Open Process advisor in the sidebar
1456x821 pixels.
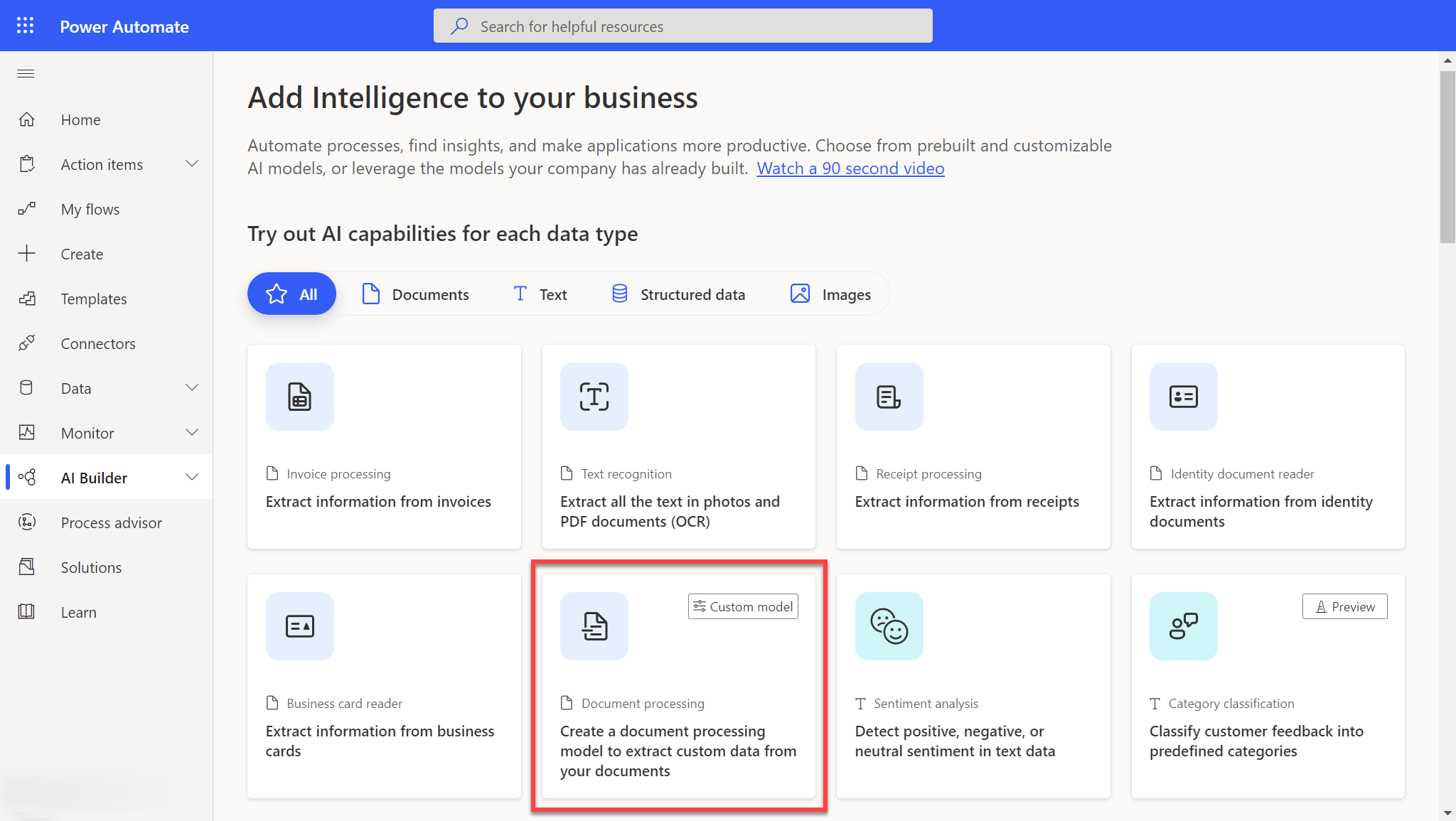pyautogui.click(x=111, y=522)
